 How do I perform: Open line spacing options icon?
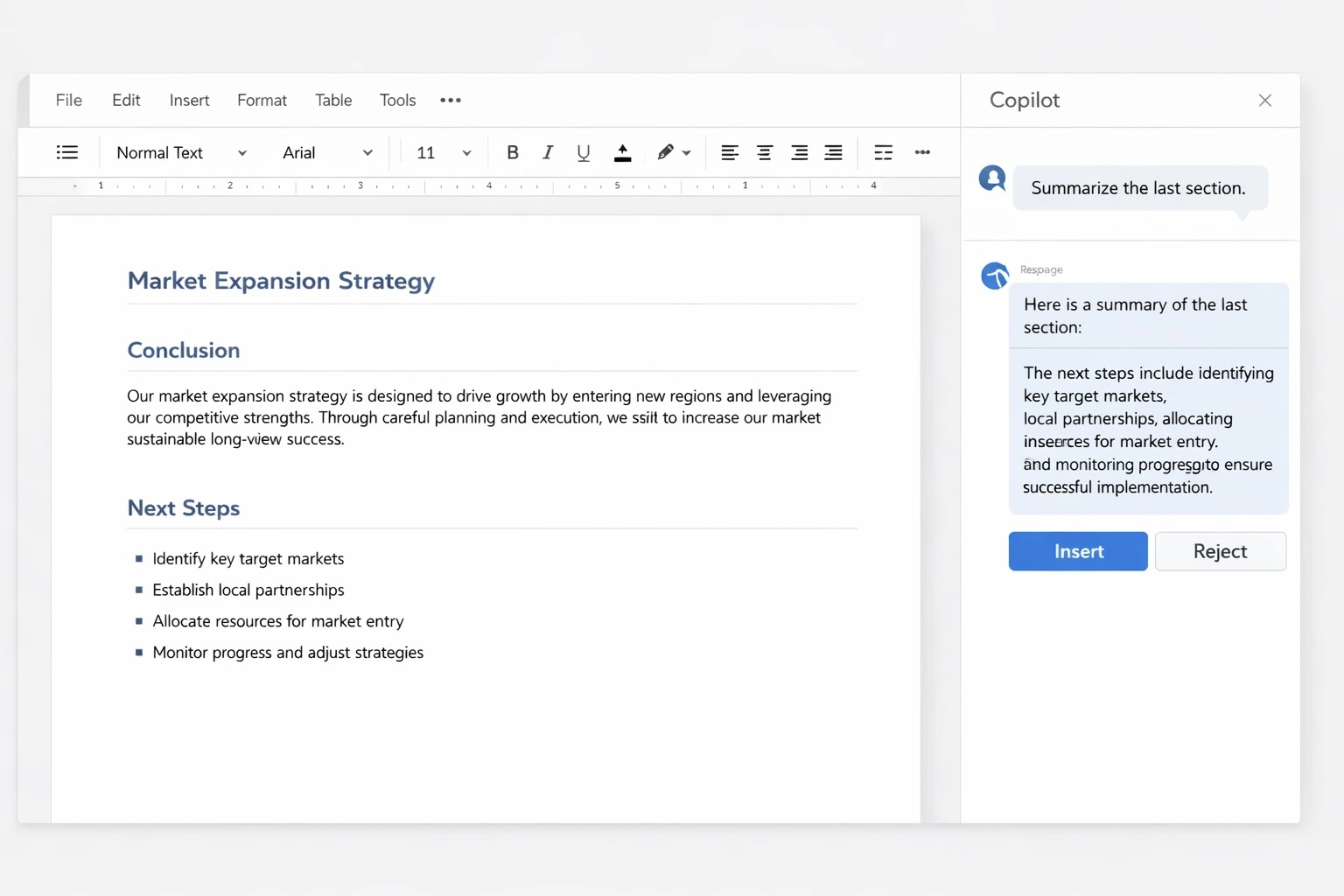884,152
